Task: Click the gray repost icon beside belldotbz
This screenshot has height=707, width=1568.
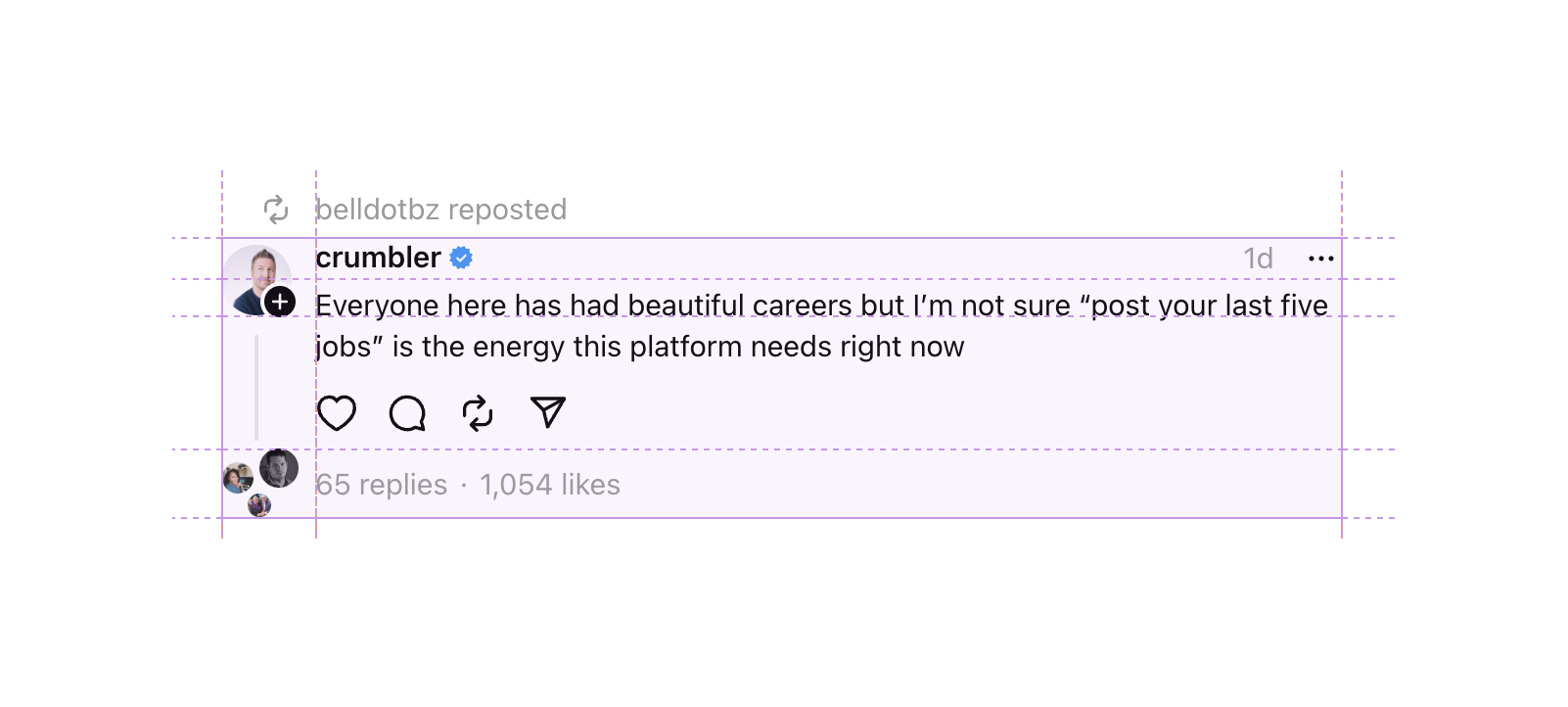Action: (x=276, y=210)
